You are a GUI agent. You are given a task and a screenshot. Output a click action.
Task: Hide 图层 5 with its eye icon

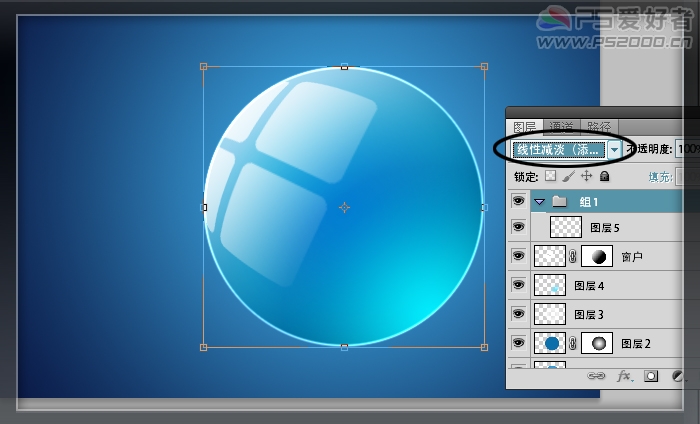tap(518, 227)
